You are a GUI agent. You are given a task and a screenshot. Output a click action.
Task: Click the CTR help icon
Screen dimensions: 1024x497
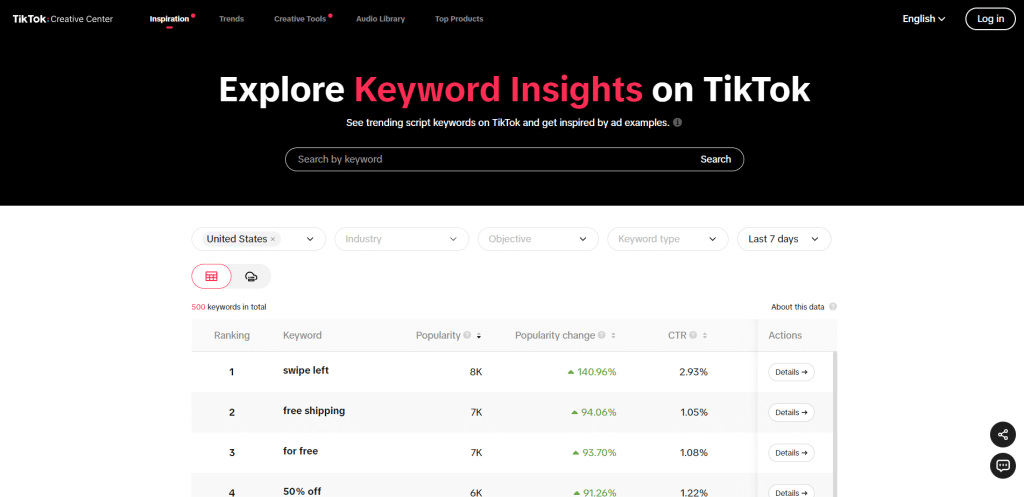coord(693,335)
